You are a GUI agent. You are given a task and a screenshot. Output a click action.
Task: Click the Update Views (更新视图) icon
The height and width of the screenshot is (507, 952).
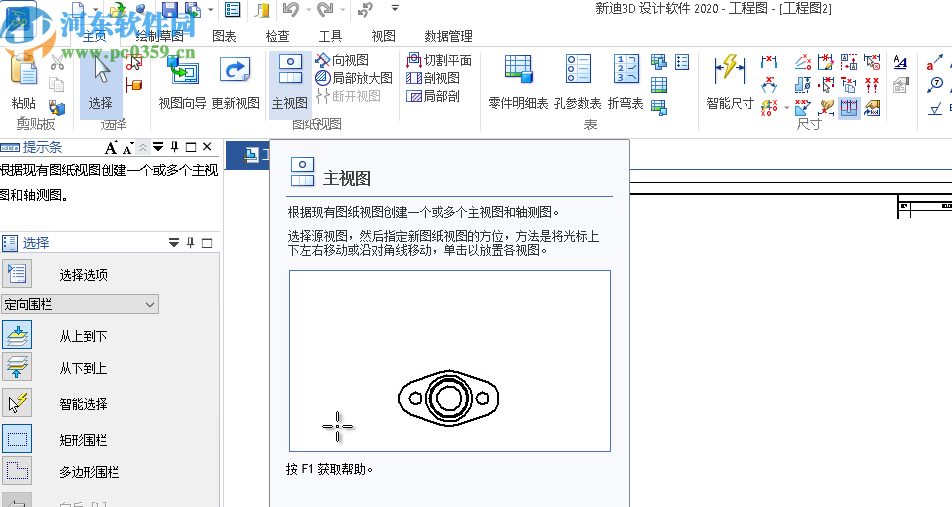click(x=235, y=82)
